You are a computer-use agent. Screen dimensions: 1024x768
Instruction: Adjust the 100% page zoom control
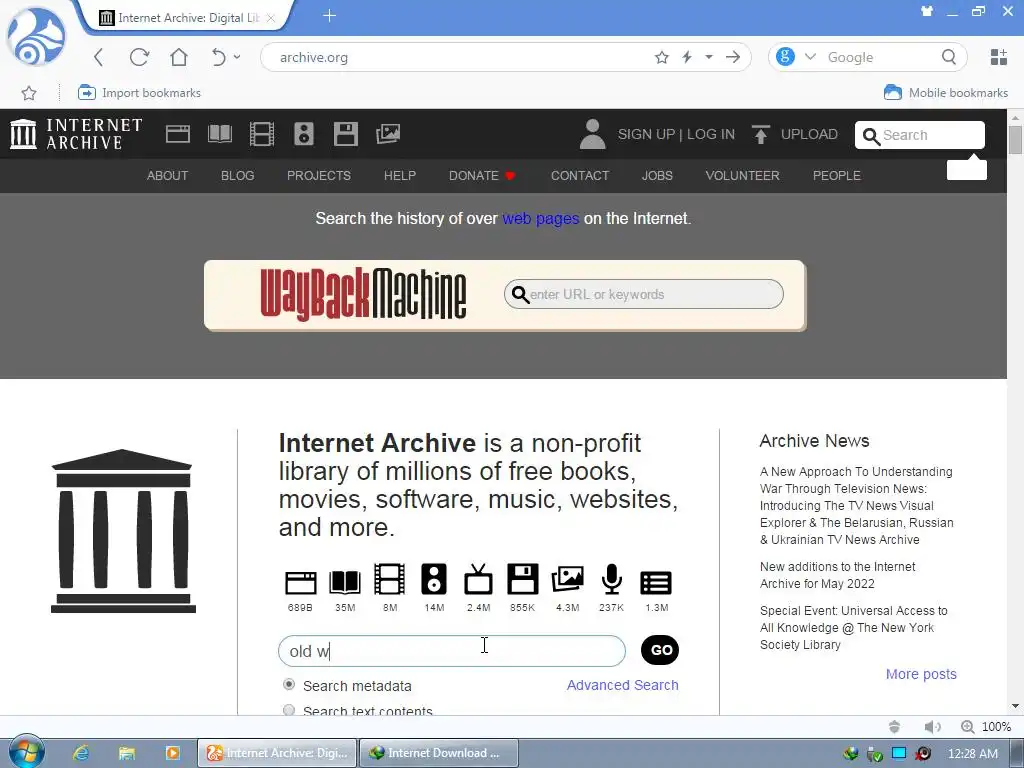pos(986,727)
